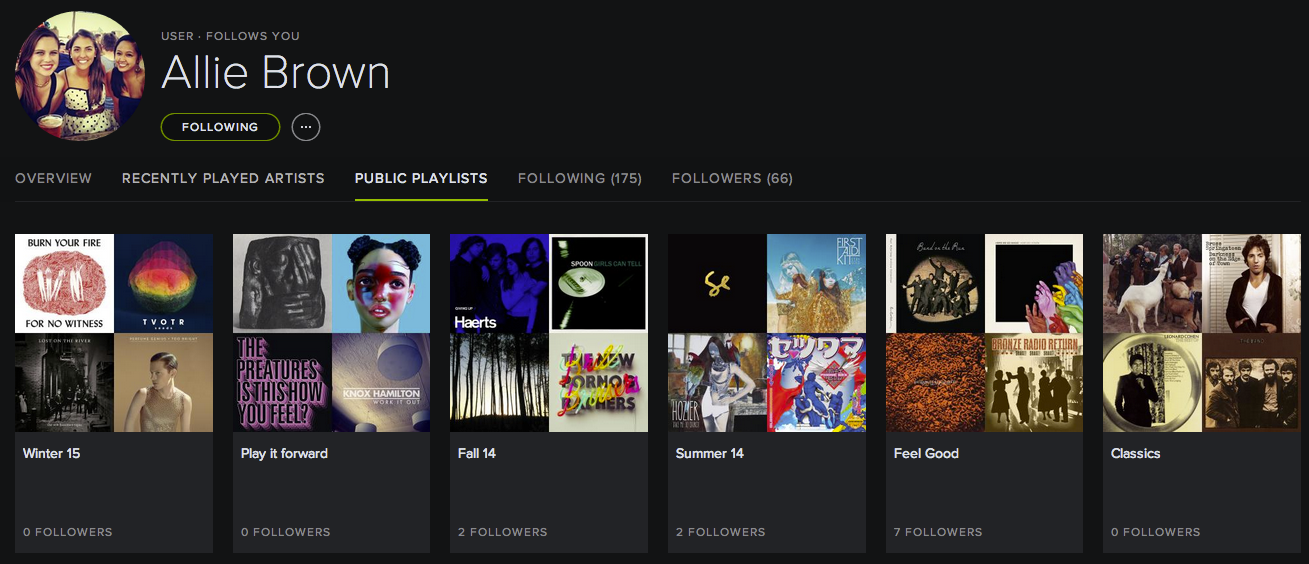Click the Spoon Girls Can Tell cover
The height and width of the screenshot is (564, 1309).
tap(598, 283)
